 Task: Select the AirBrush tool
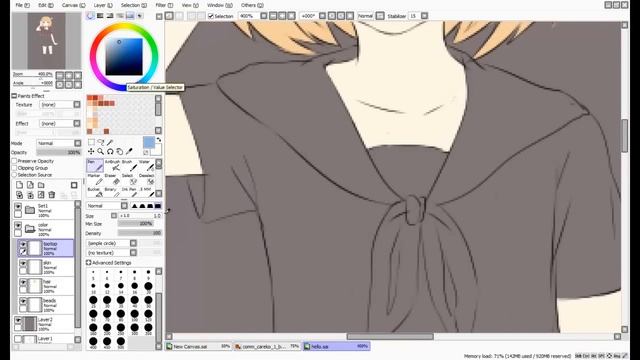click(x=112, y=165)
